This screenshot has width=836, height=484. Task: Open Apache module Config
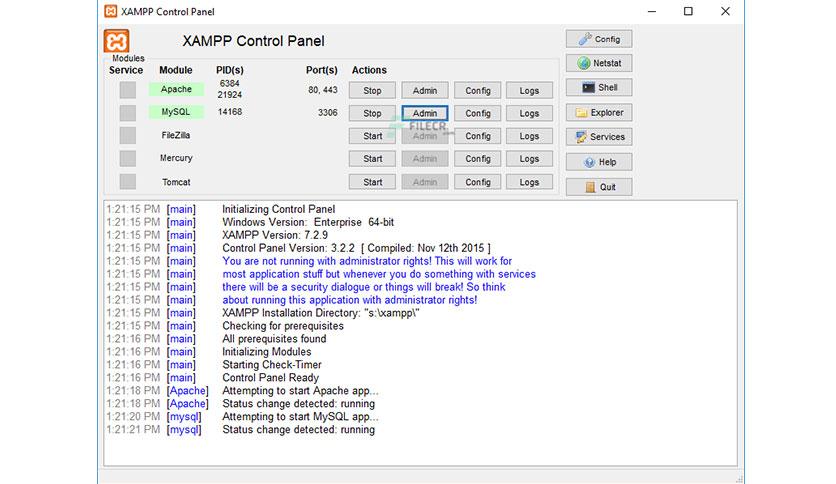(477, 91)
